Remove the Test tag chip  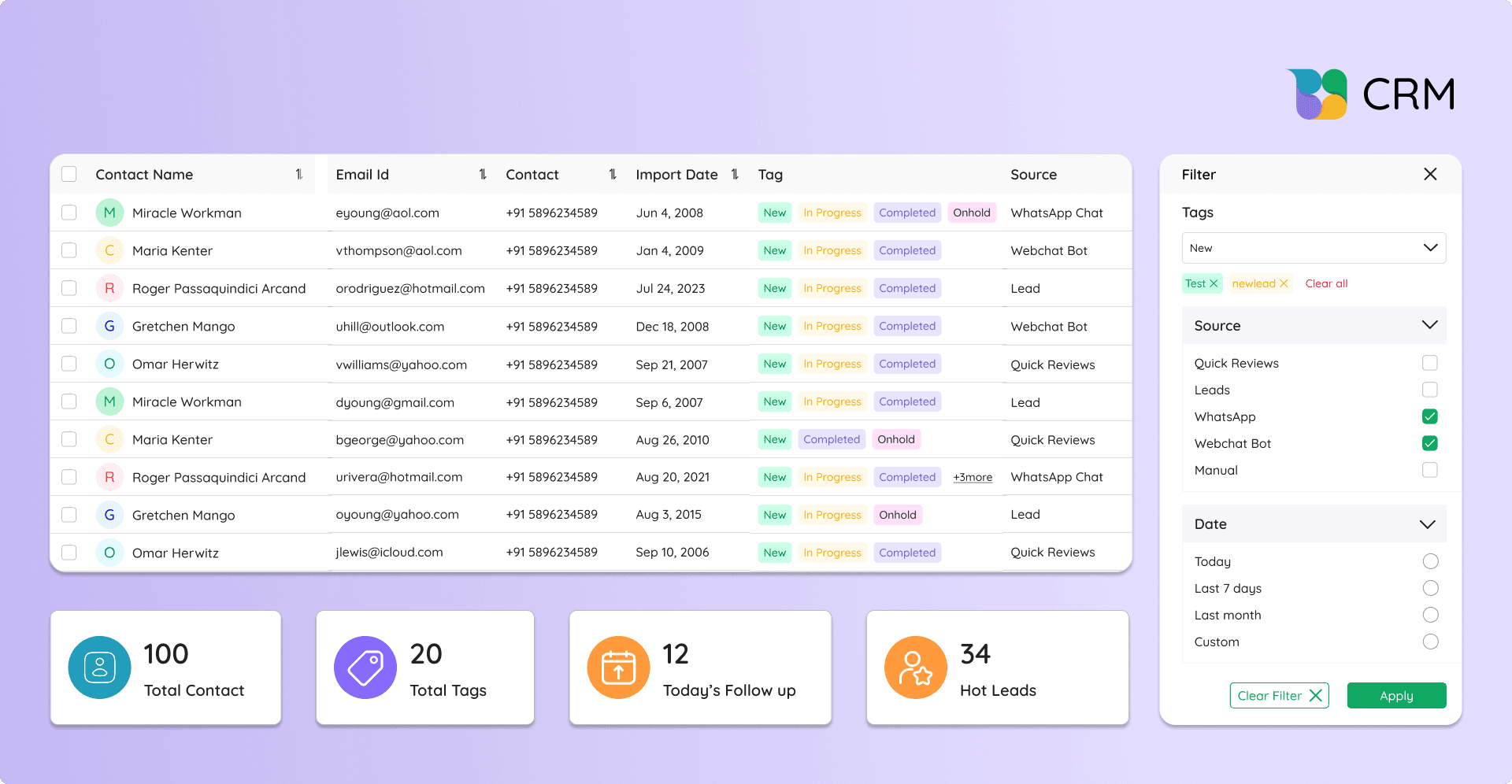1213,283
